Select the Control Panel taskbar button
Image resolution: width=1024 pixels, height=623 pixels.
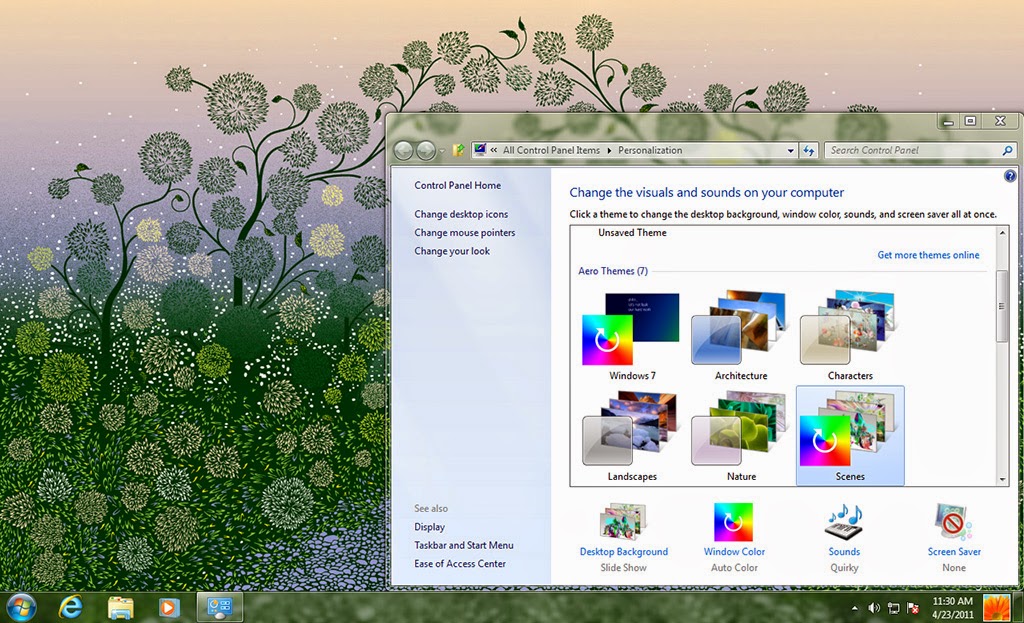click(x=219, y=607)
